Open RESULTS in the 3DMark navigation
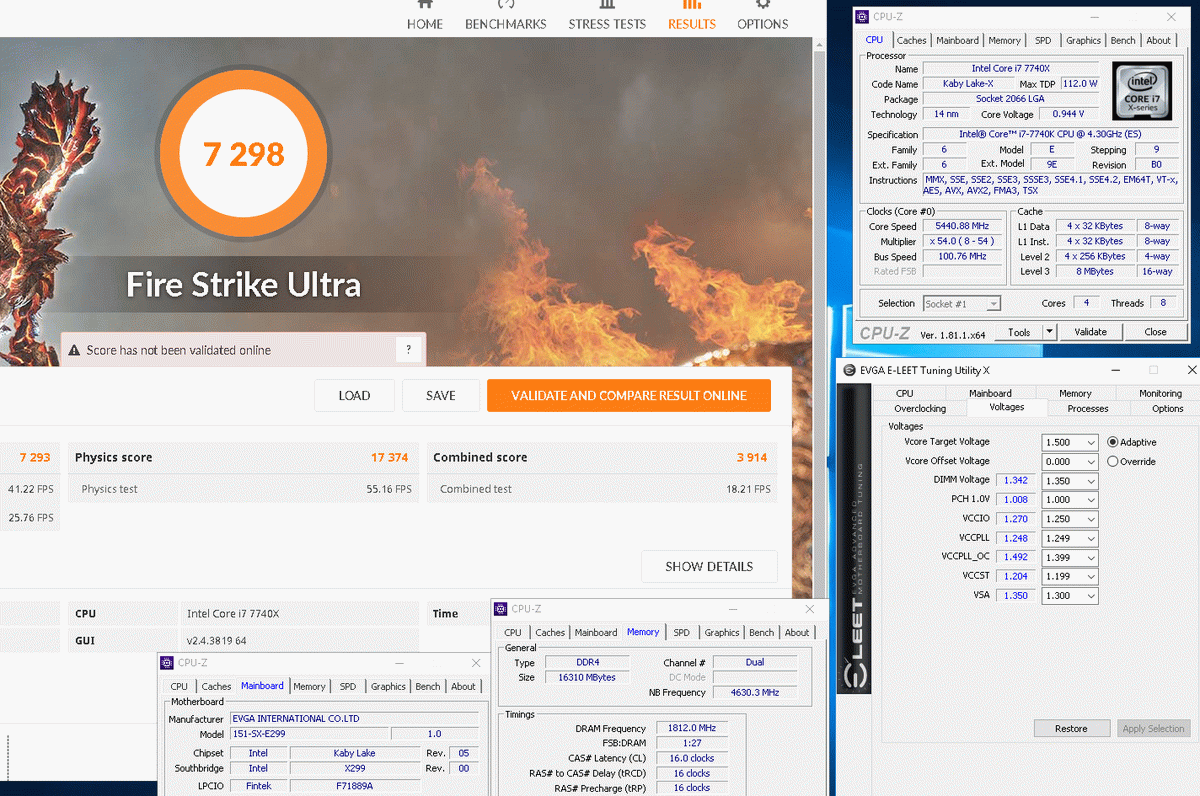This screenshot has width=1200, height=796. coord(692,16)
